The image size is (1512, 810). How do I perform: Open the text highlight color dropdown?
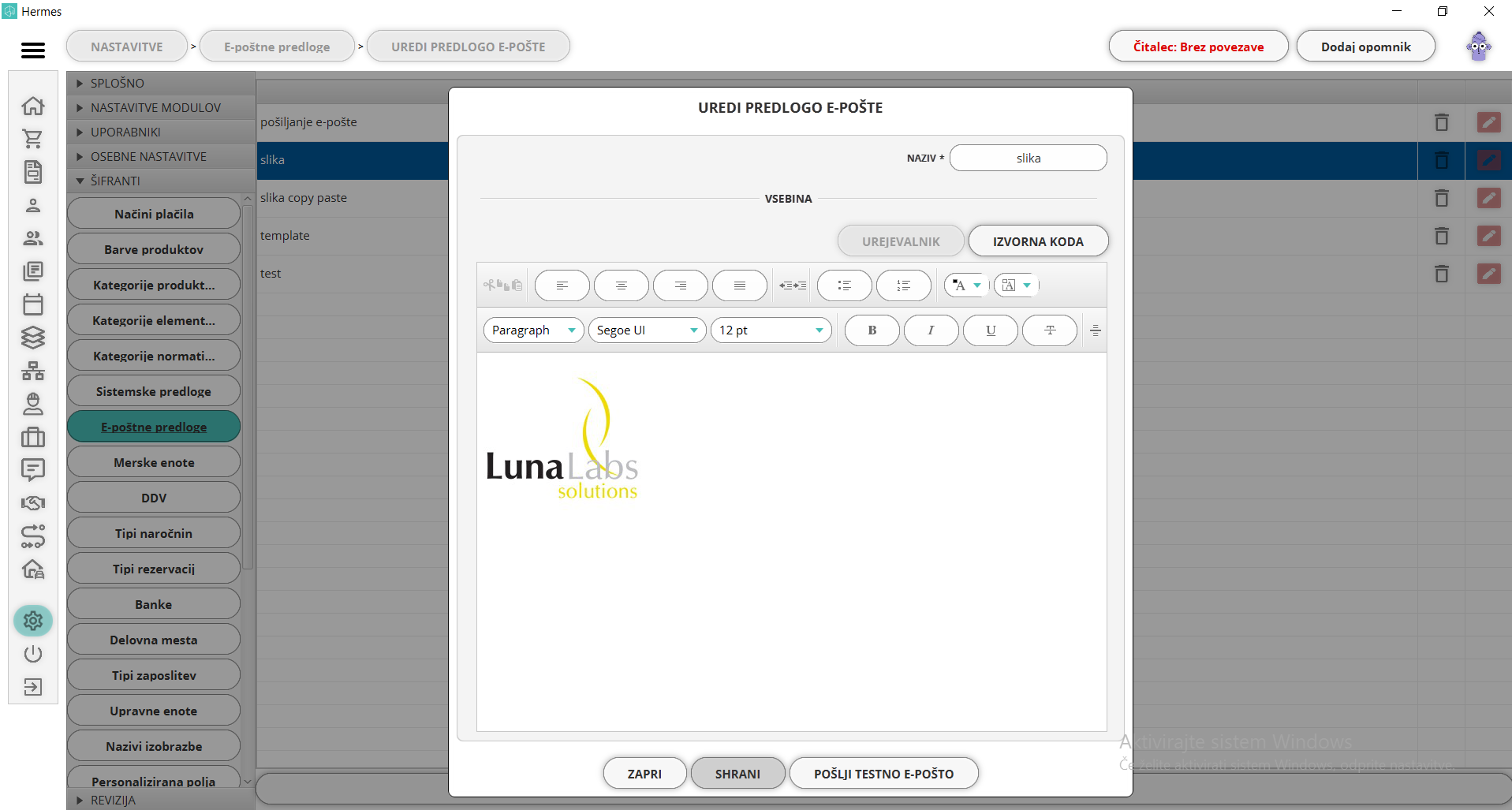tap(1016, 286)
